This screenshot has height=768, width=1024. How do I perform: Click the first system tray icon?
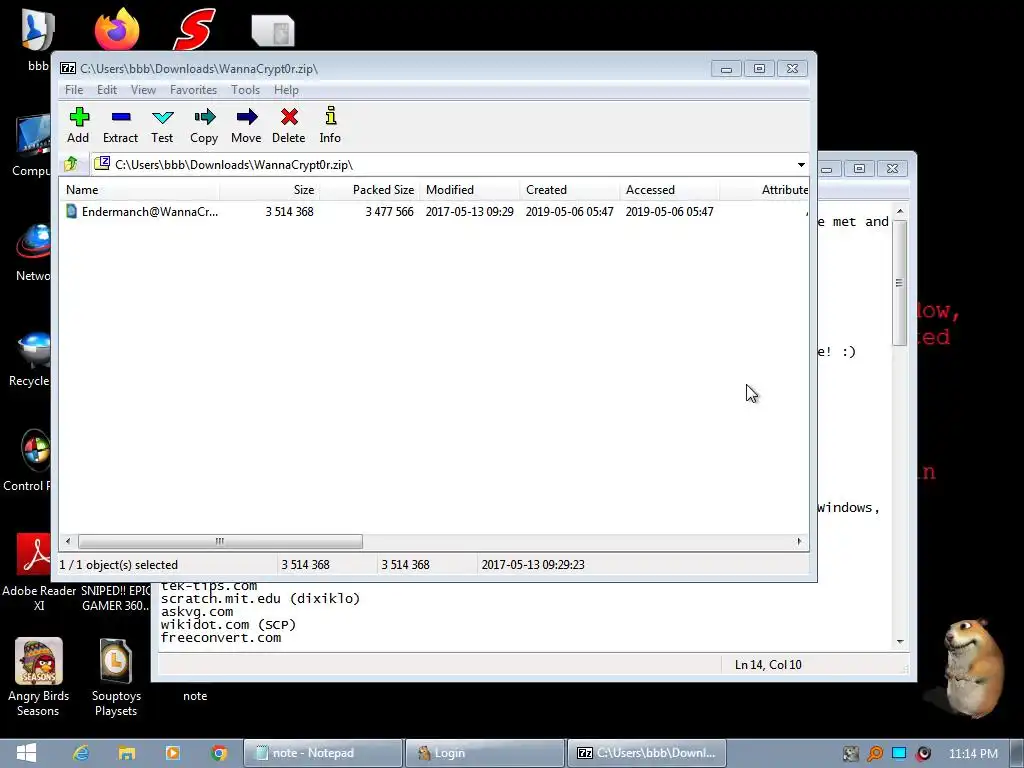pos(850,754)
